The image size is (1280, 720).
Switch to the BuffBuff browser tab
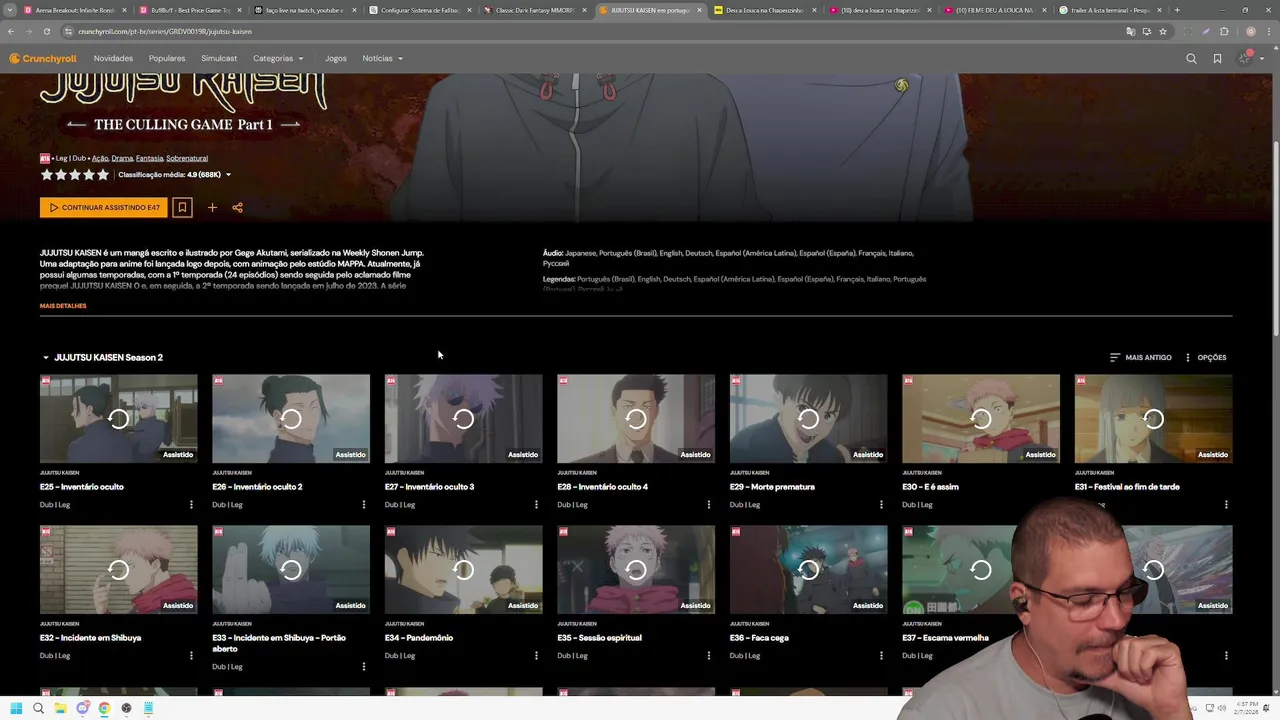click(190, 10)
